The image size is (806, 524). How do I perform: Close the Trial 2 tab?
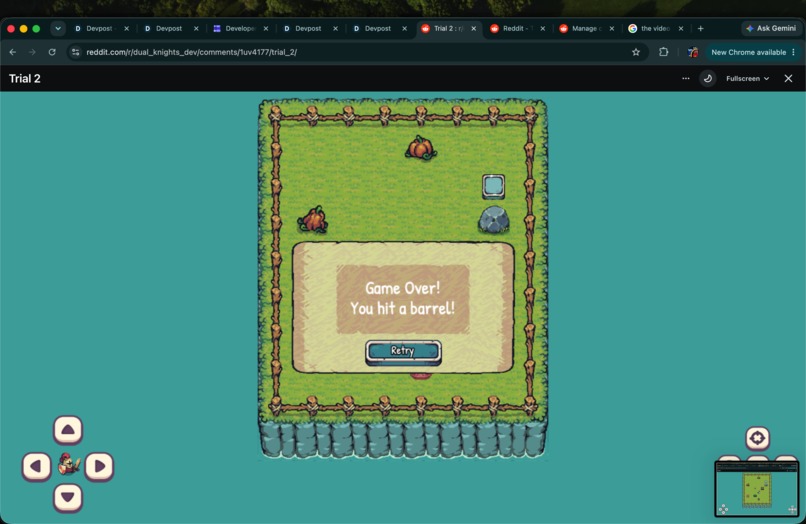(x=473, y=28)
